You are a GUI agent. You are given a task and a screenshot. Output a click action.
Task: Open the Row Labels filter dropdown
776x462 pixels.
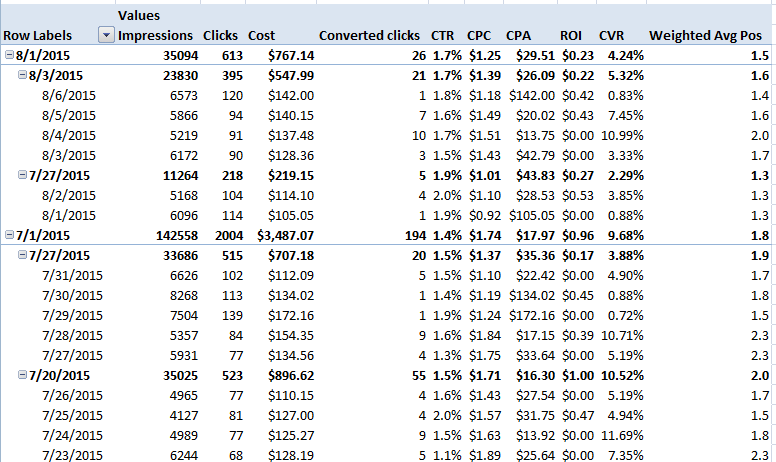[106, 35]
